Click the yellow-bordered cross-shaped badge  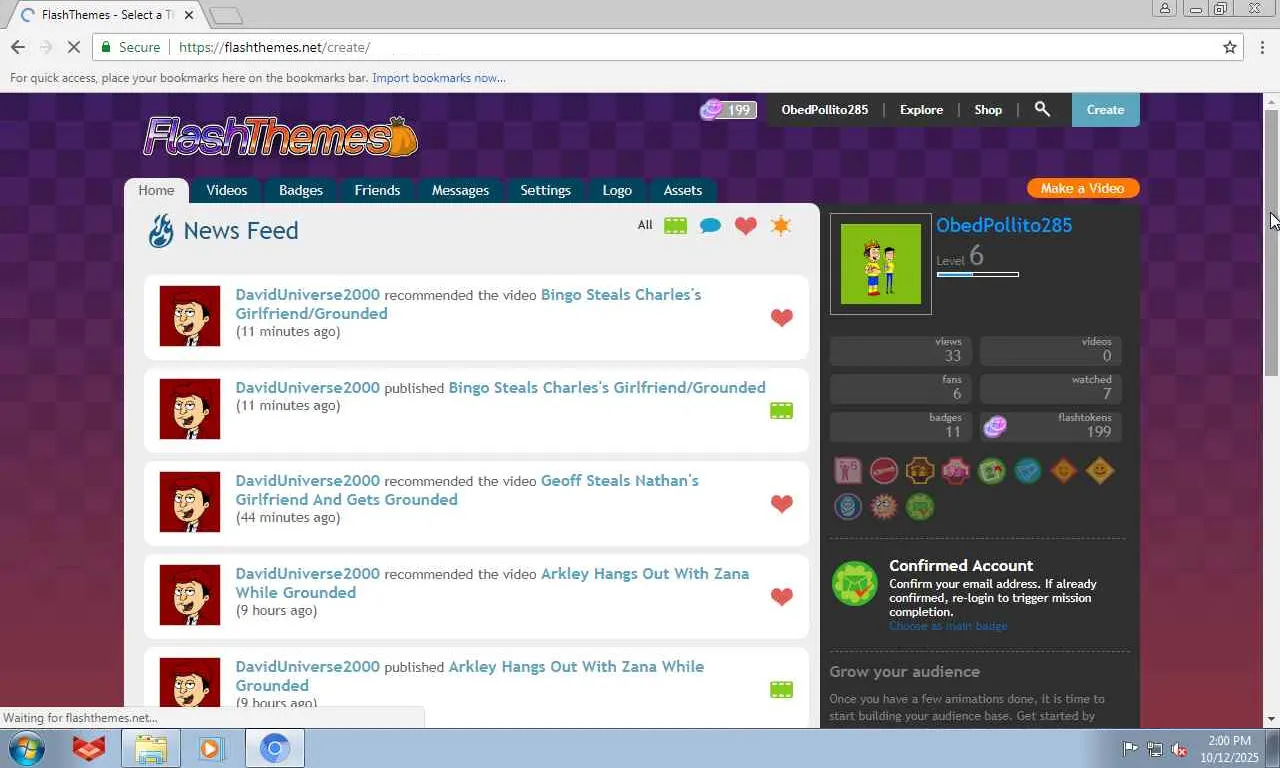click(919, 470)
